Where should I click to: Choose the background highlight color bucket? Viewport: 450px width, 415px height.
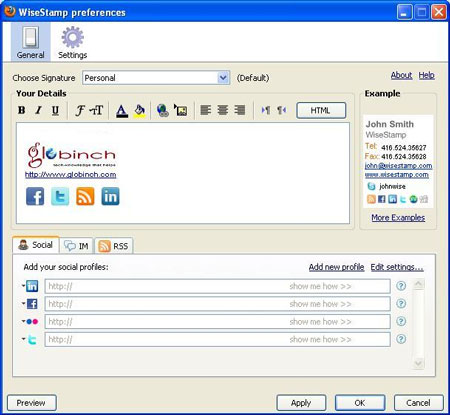tap(140, 111)
